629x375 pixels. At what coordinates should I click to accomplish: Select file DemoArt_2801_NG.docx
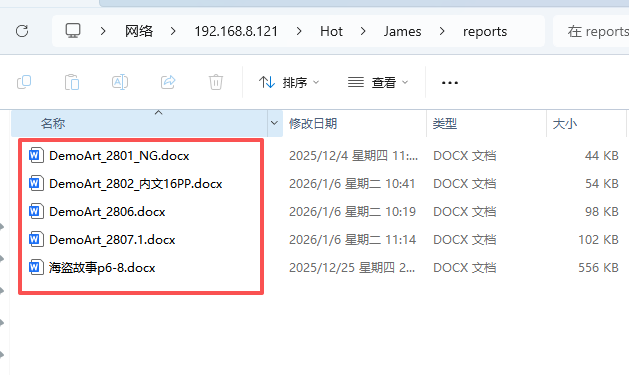point(119,156)
